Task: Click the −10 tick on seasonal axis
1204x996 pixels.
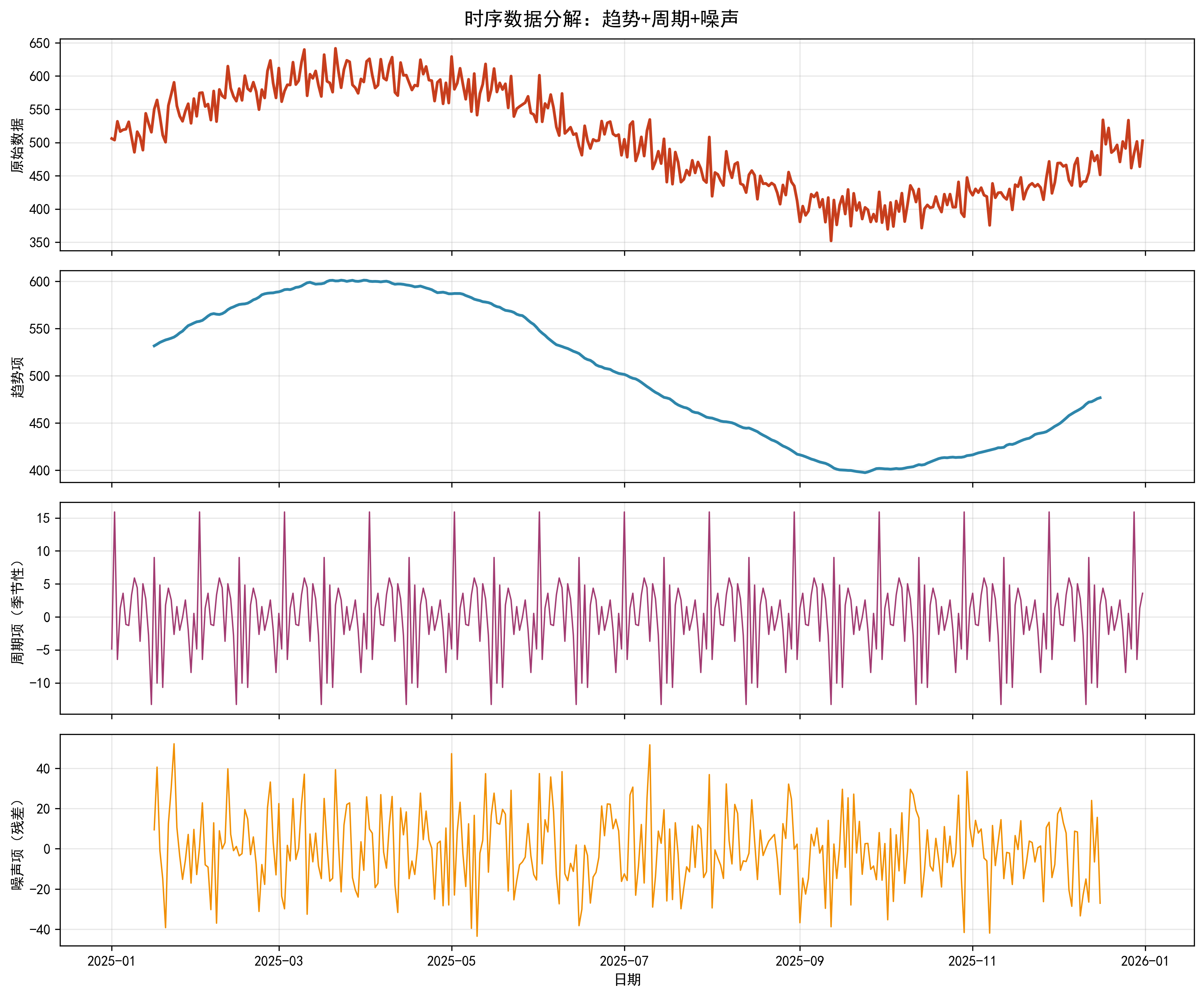Action: [x=39, y=683]
